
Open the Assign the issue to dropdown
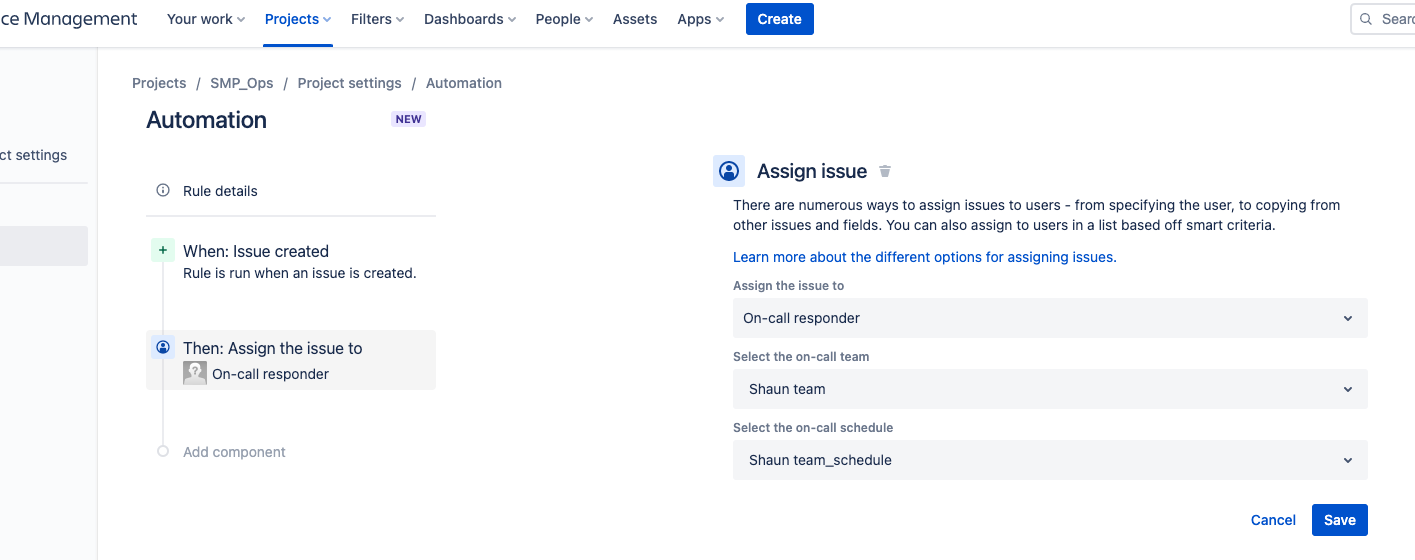coord(1050,318)
